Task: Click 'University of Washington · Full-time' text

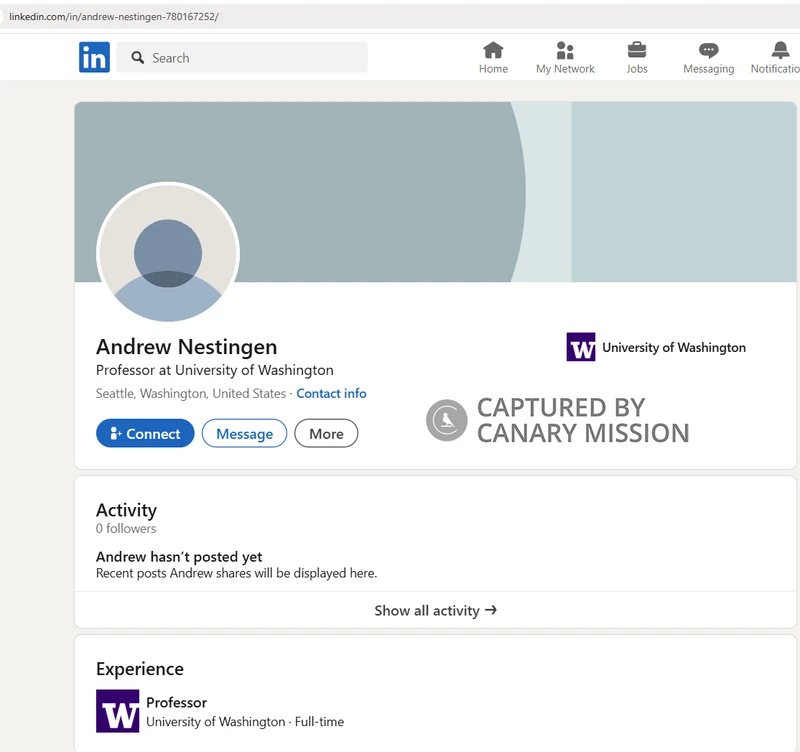Action: click(x=245, y=721)
